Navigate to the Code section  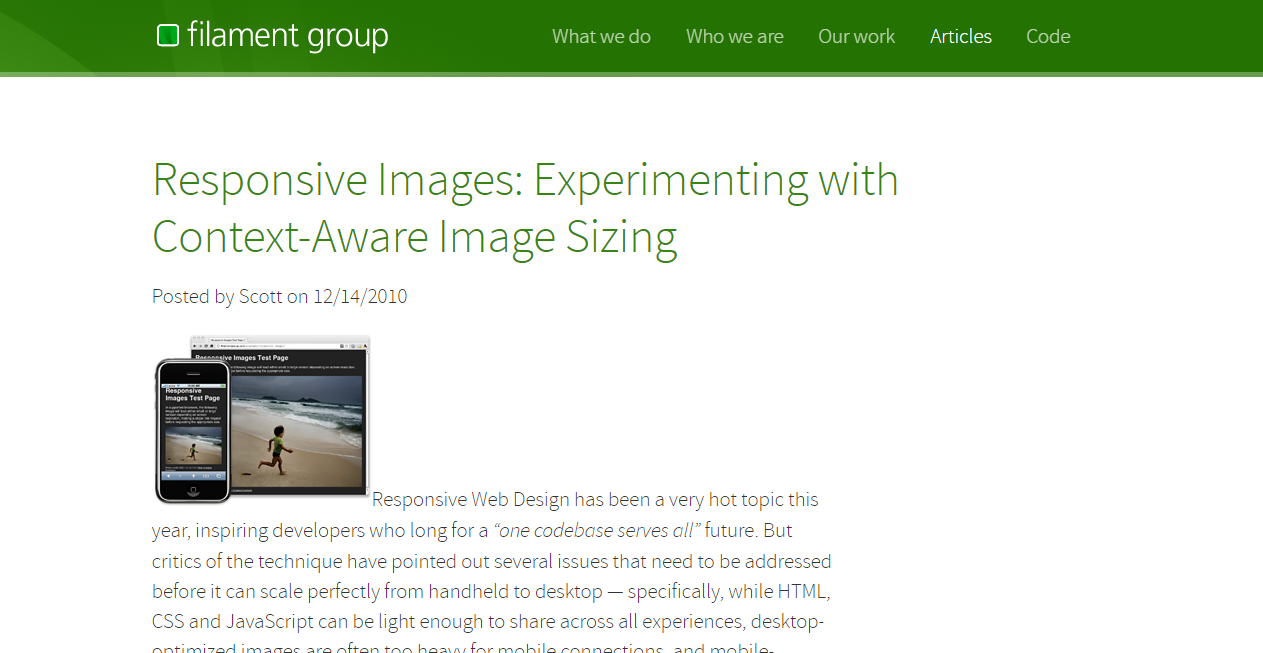pyautogui.click(x=1048, y=37)
